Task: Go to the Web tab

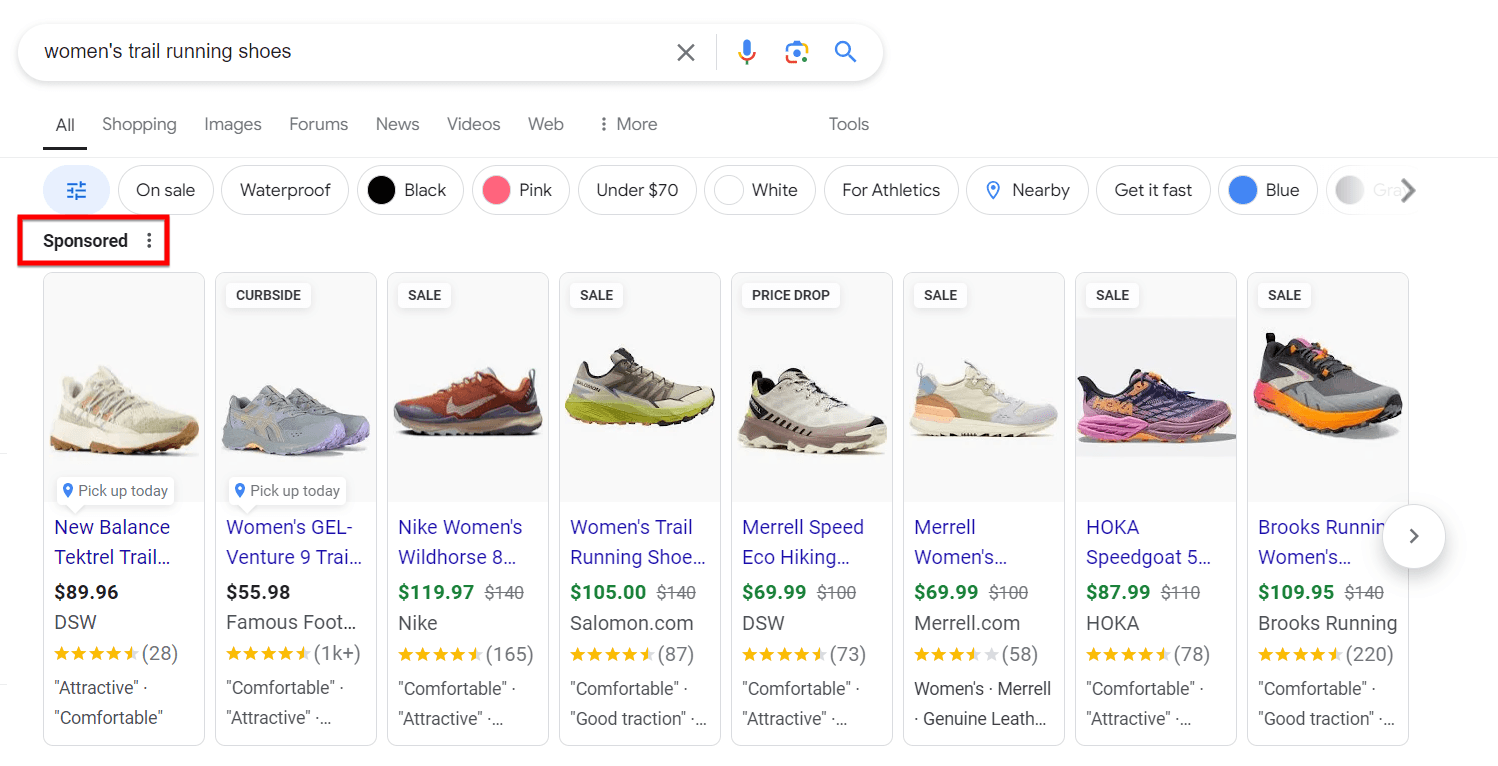Action: click(545, 124)
